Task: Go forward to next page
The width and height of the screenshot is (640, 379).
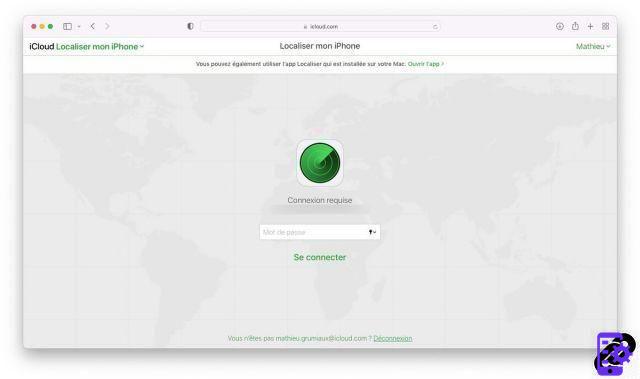Action: 107,26
